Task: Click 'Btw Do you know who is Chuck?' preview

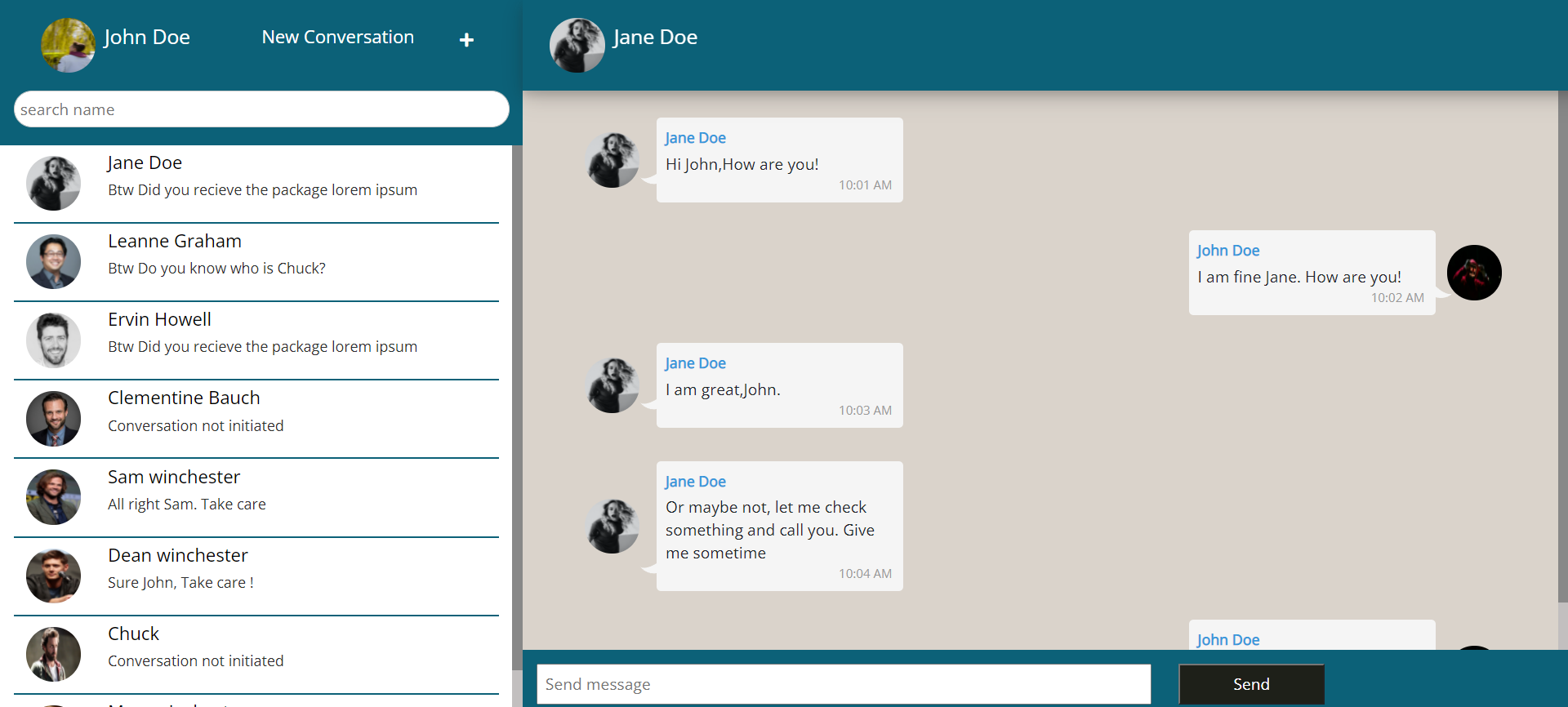Action: [216, 269]
